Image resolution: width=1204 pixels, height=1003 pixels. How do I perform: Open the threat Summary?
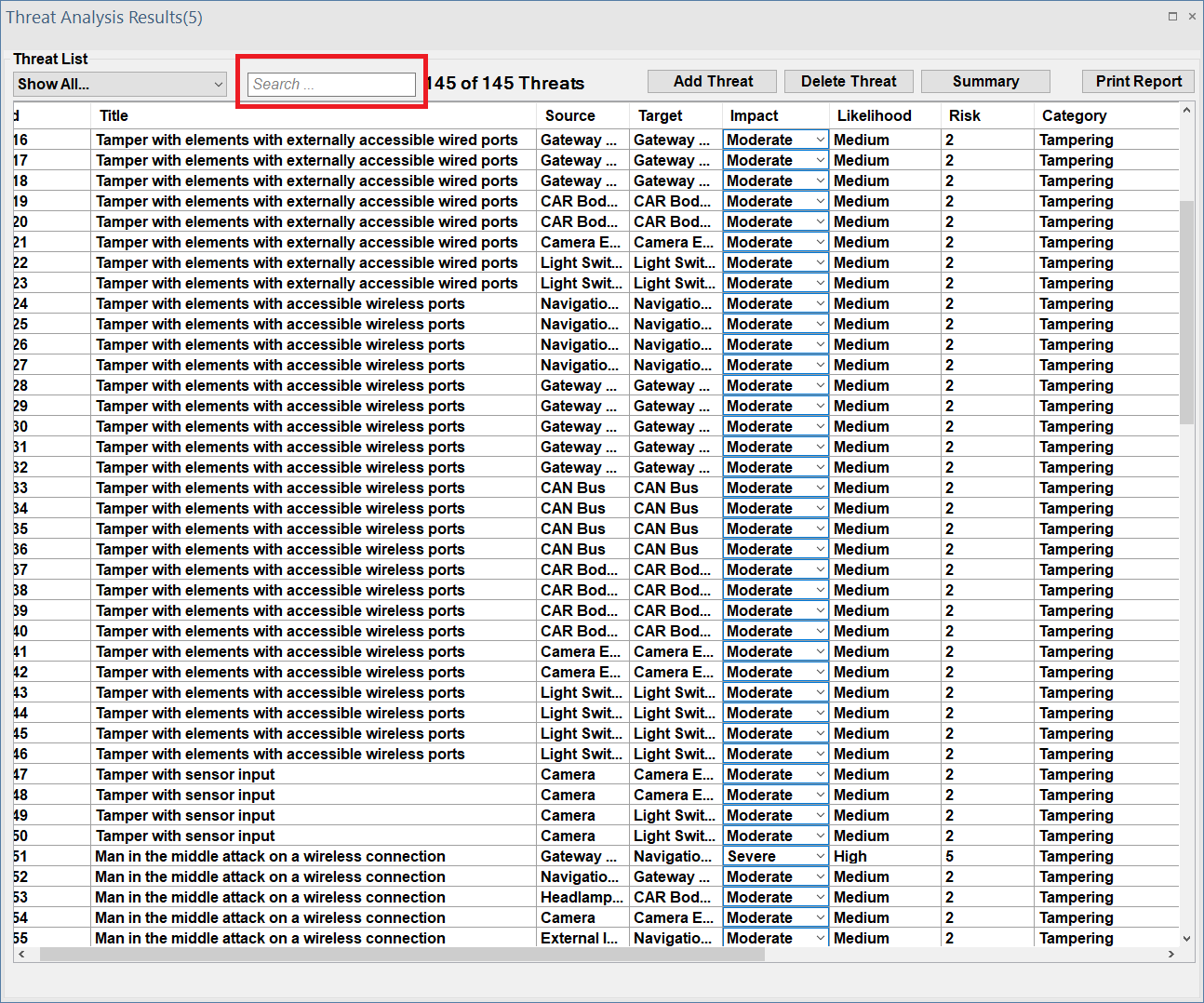[985, 82]
